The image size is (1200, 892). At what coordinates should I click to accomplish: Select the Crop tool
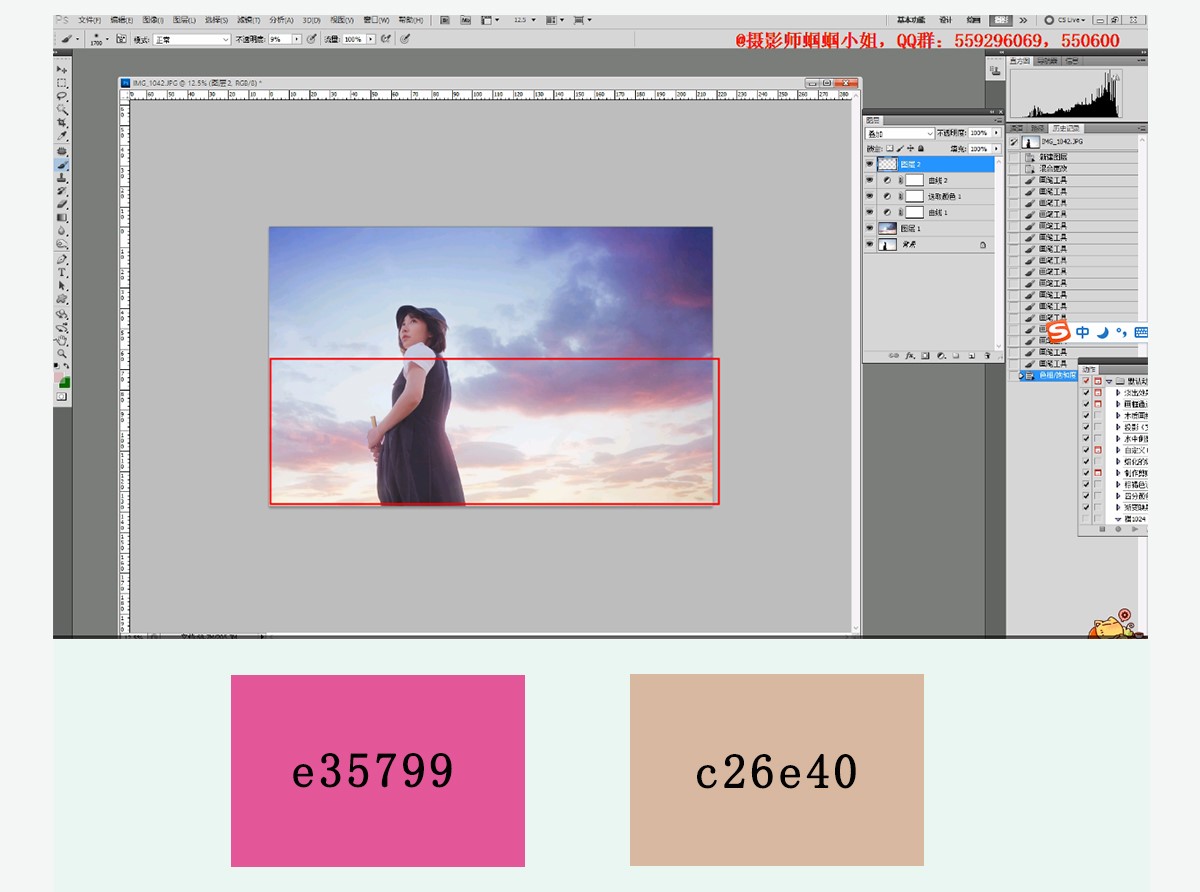pyautogui.click(x=62, y=123)
